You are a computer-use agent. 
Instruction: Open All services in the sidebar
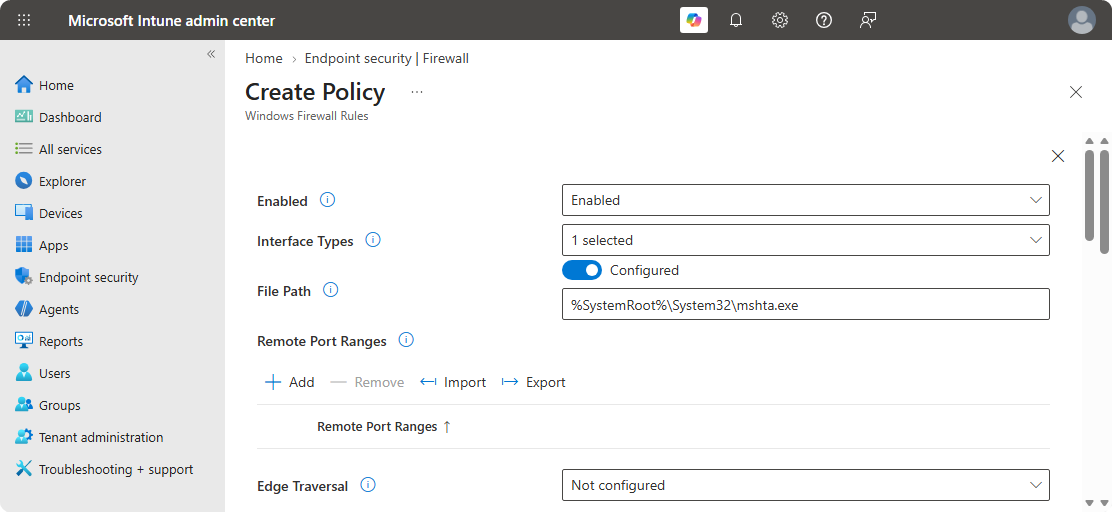pyautogui.click(x=70, y=149)
